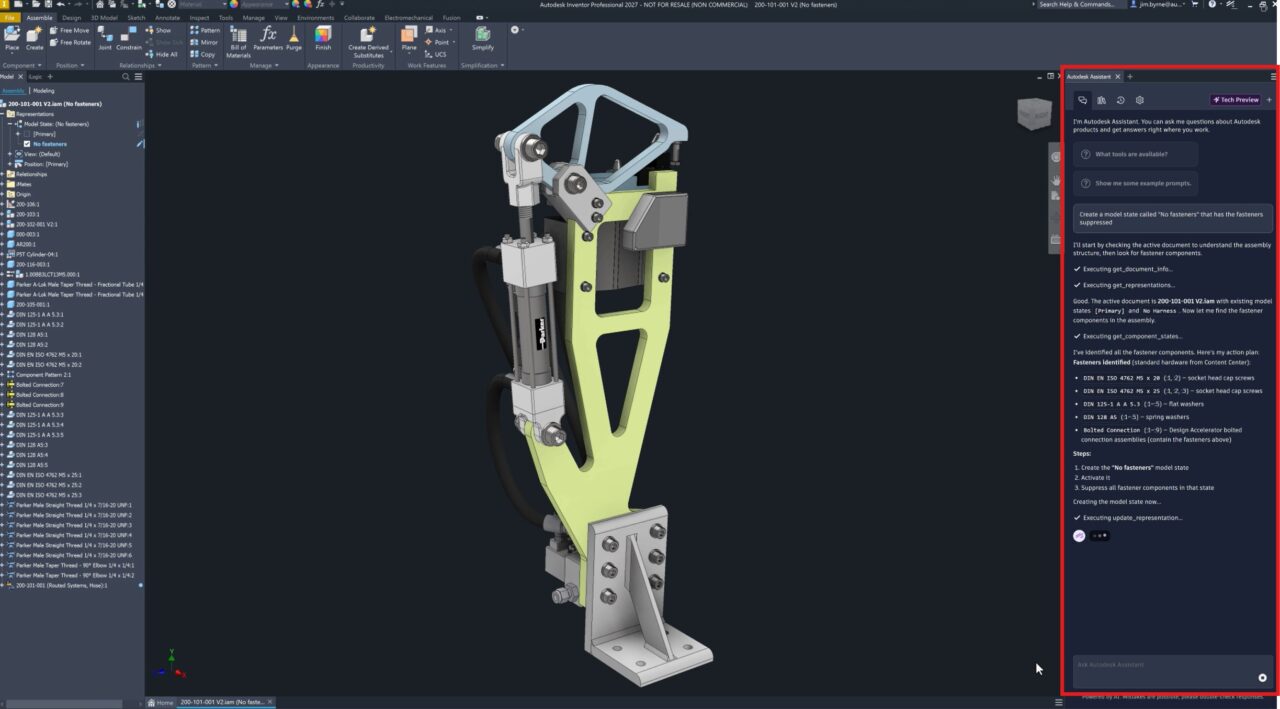
Task: Open the Inspect menu
Action: pos(200,17)
